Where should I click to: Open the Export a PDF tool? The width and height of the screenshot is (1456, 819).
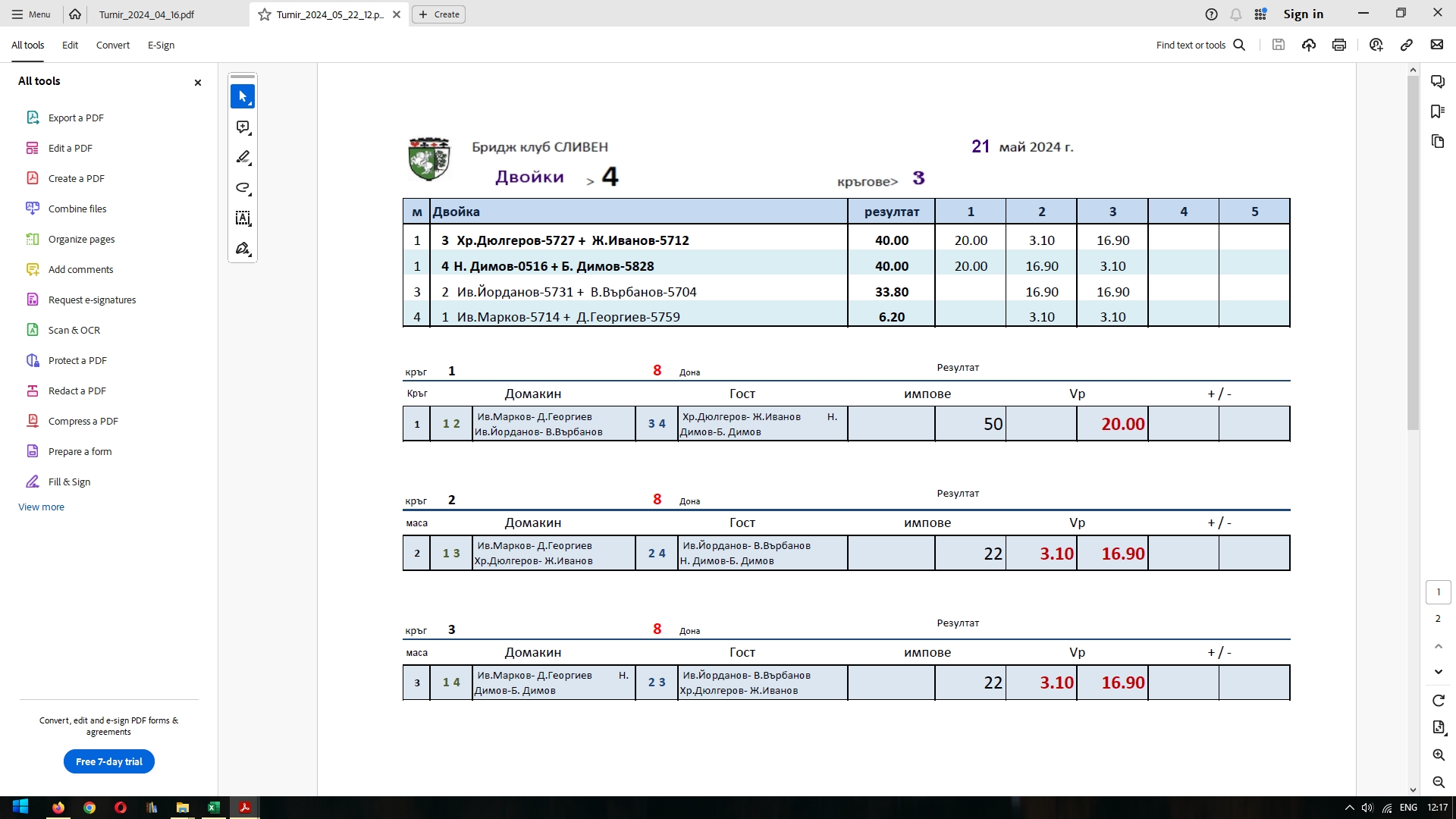(x=76, y=118)
